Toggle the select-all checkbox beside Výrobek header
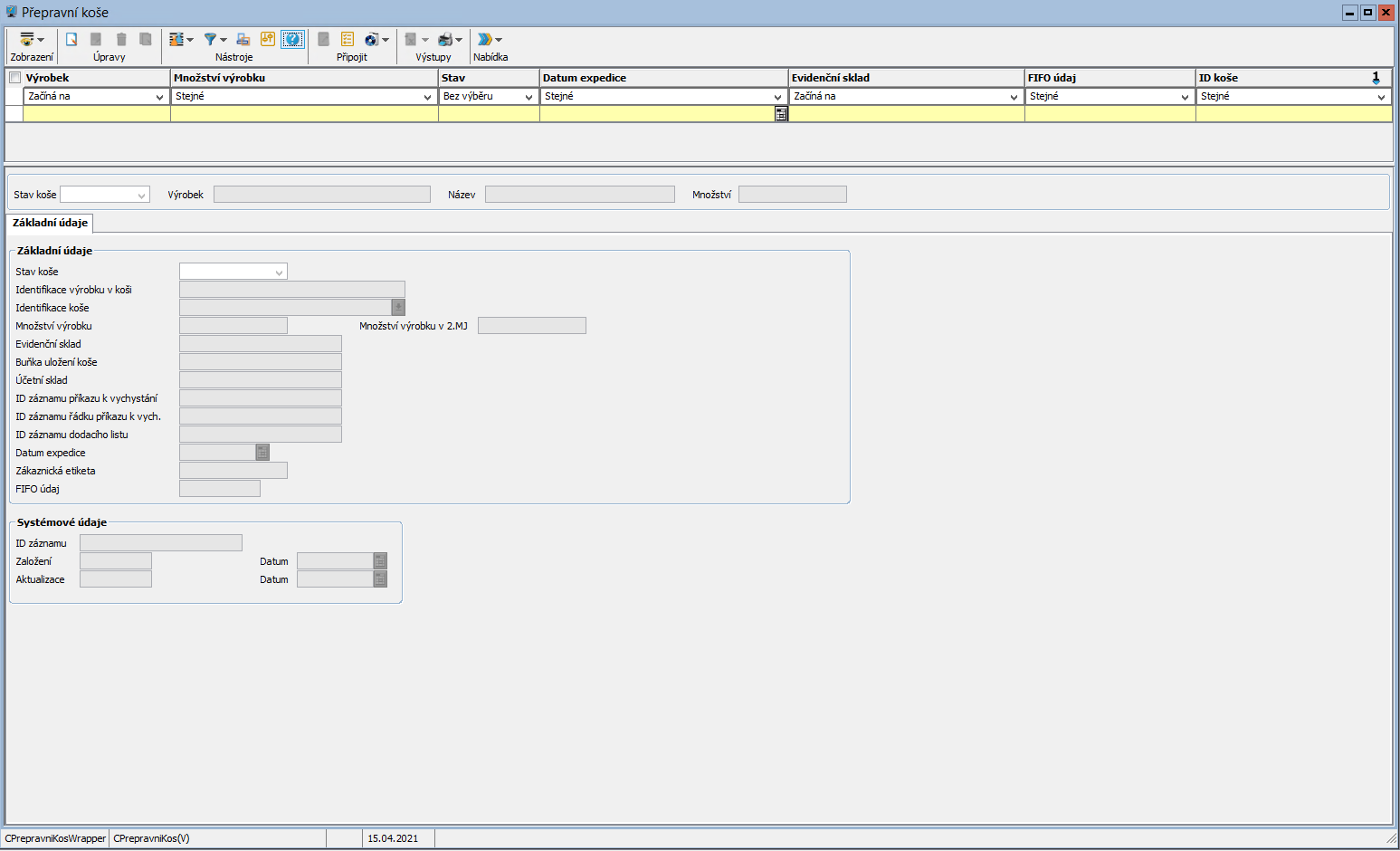This screenshot has width=1400, height=851. [14, 78]
